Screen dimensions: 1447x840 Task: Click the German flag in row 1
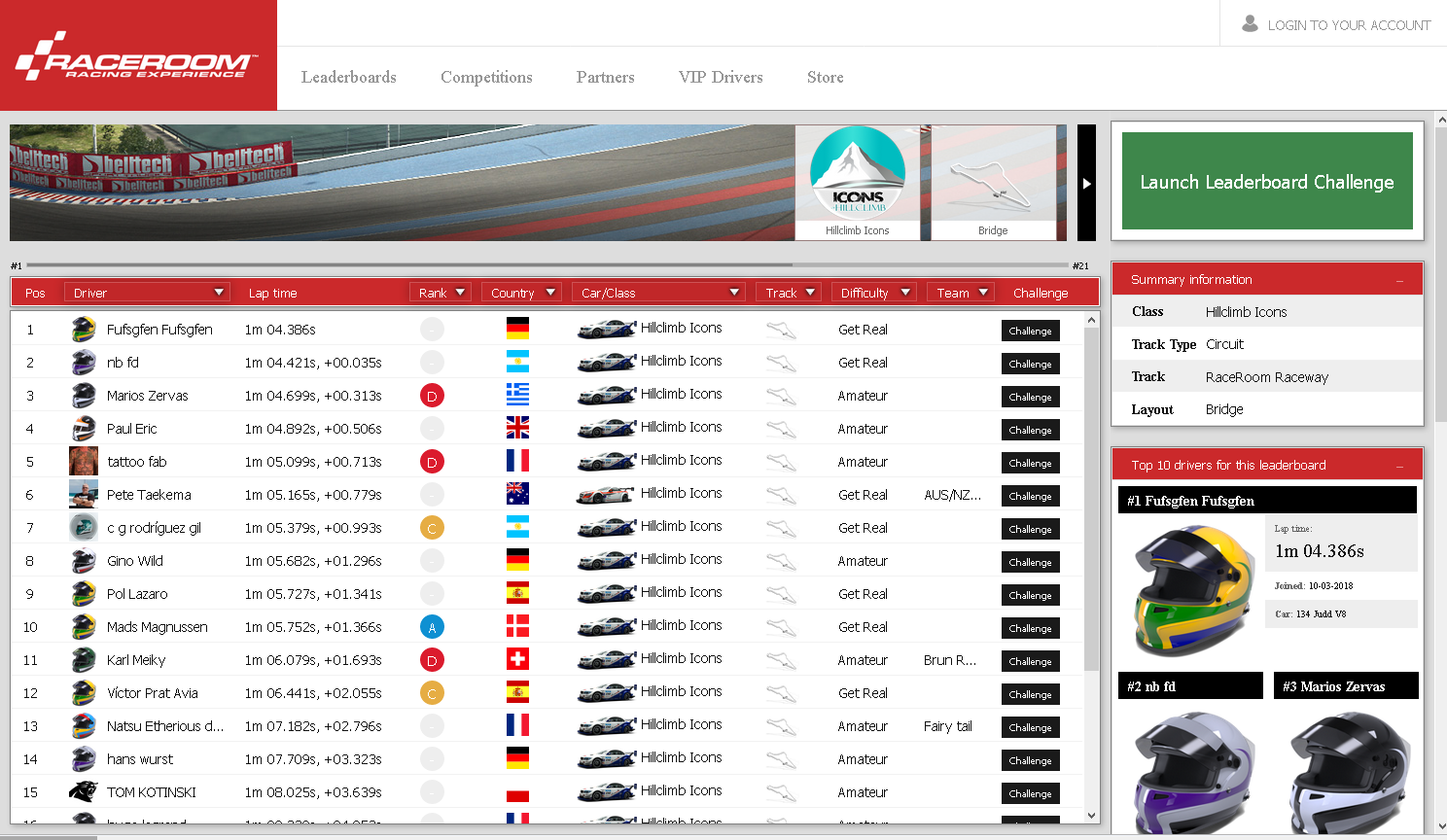517,329
